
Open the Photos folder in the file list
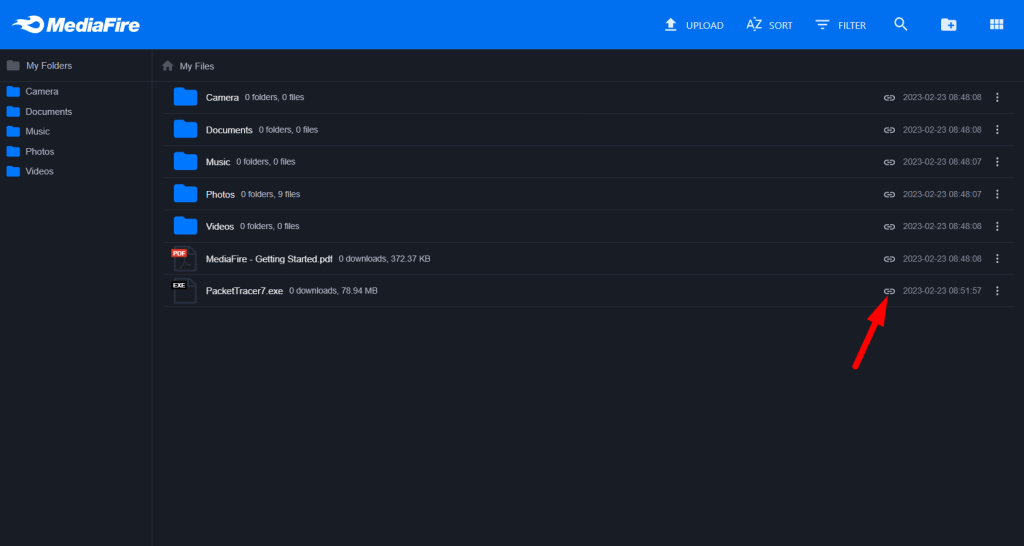[x=220, y=195]
